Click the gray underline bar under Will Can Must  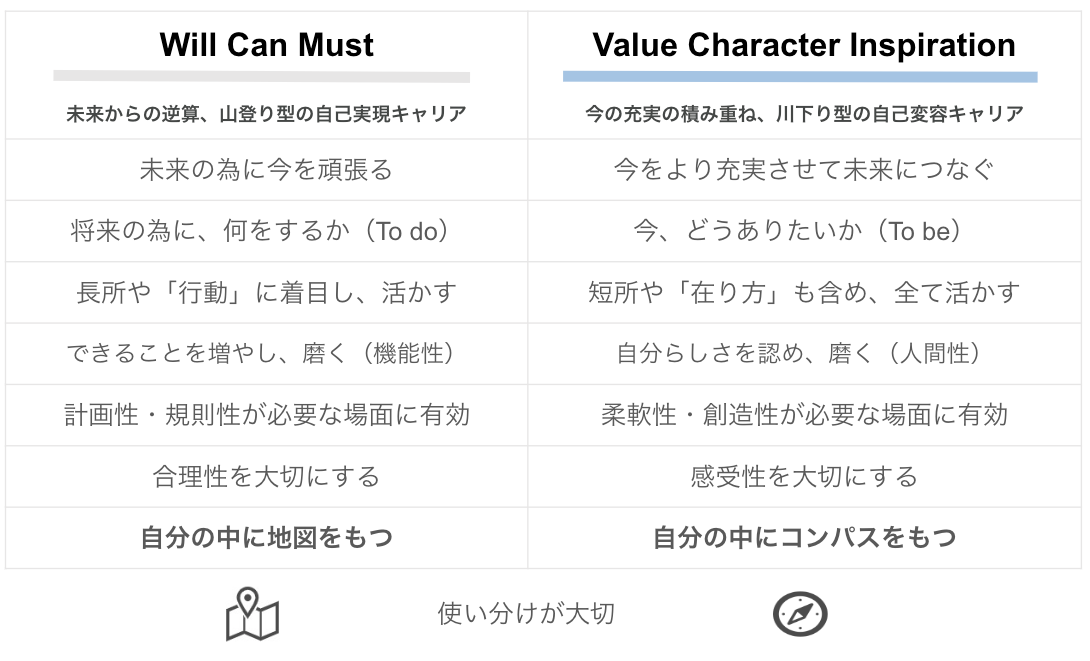coord(261,76)
